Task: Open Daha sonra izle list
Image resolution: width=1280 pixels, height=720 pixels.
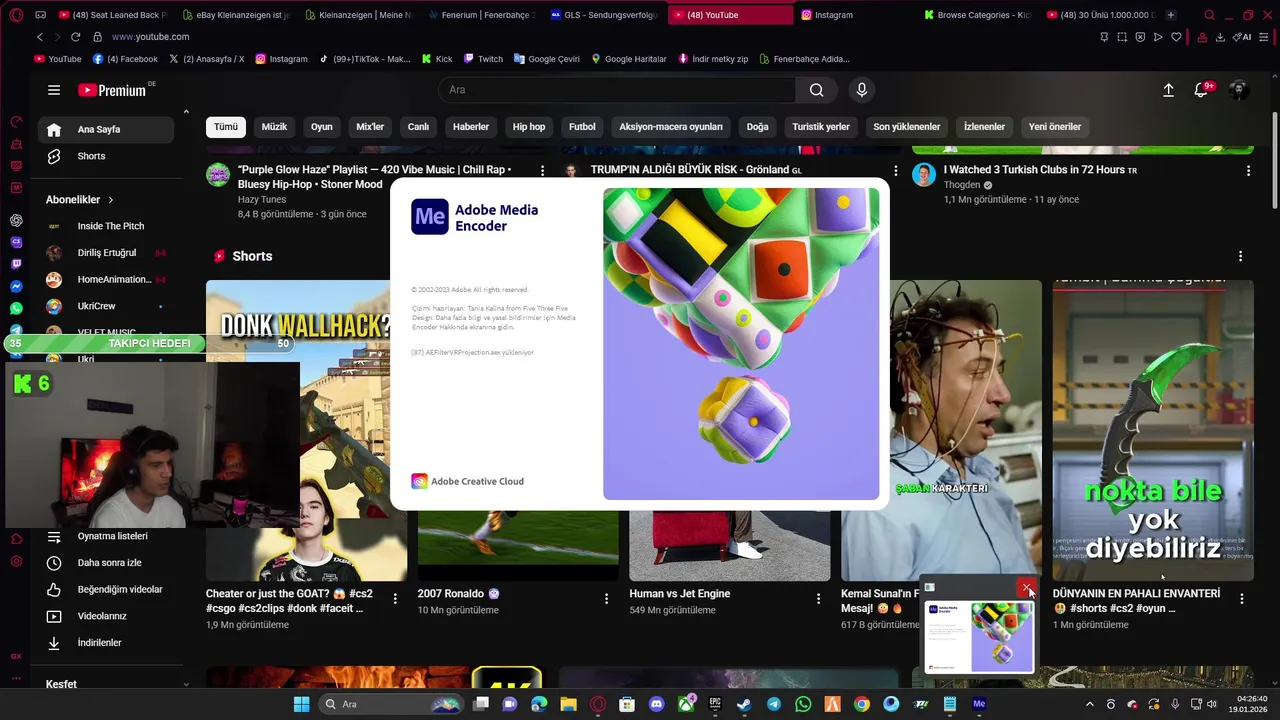Action: (106, 563)
